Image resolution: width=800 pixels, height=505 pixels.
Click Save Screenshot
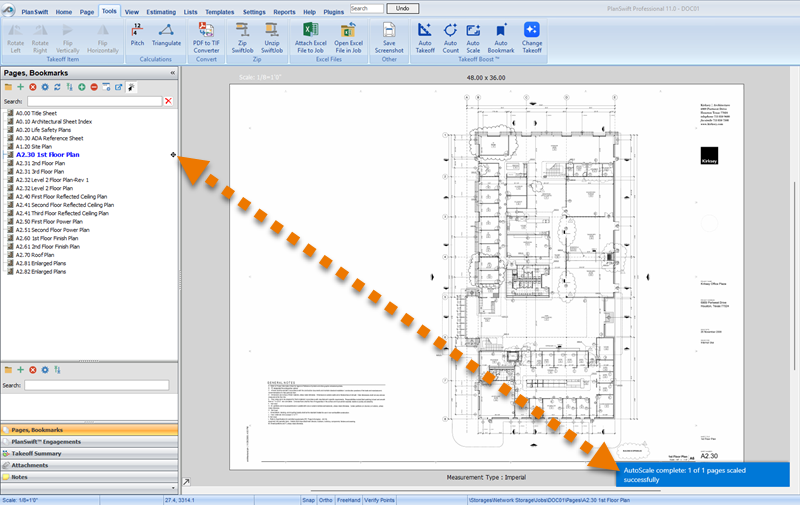click(x=389, y=39)
